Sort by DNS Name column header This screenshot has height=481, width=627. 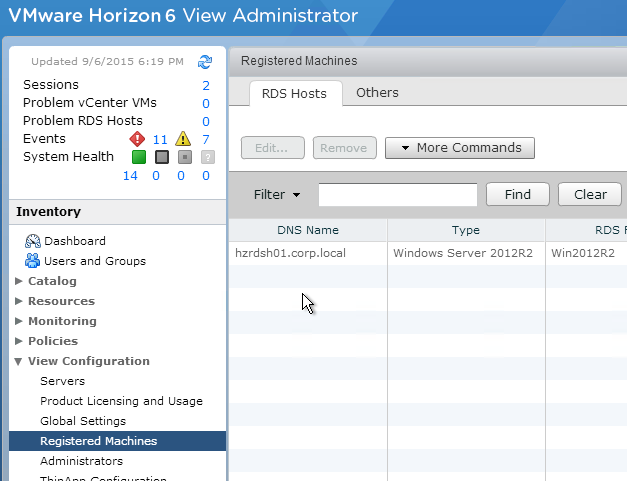[x=308, y=230]
